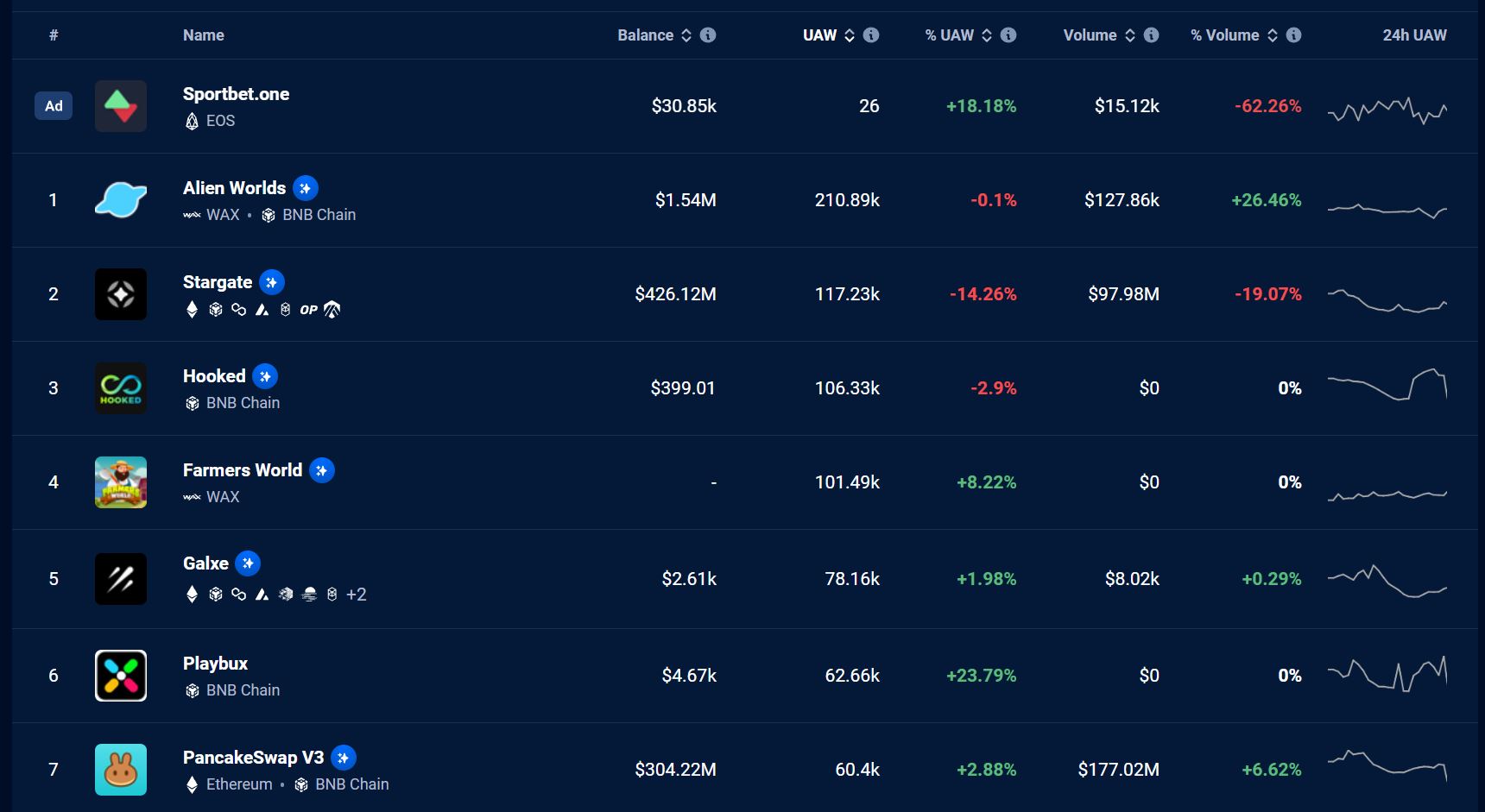Open the Farmers World dapp link
Screen dimensions: 1485x812
pos(243,470)
